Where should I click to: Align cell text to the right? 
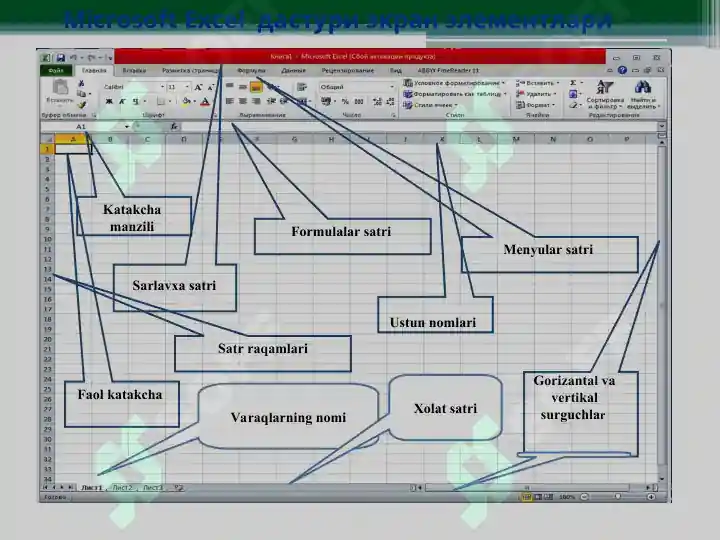pos(256,101)
